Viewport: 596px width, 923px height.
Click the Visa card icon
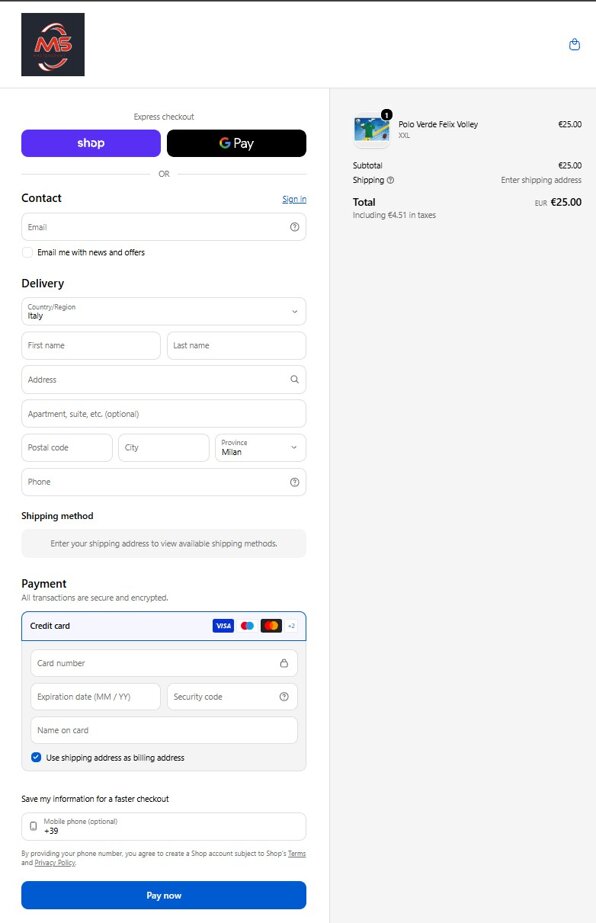tap(223, 626)
